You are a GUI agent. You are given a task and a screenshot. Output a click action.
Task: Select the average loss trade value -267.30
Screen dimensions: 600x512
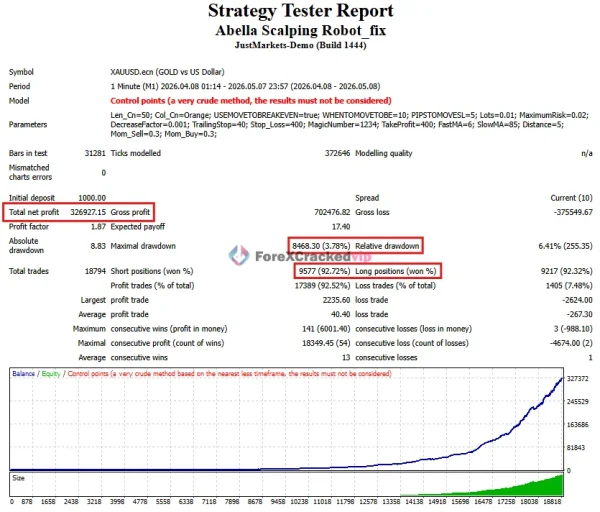[579, 314]
